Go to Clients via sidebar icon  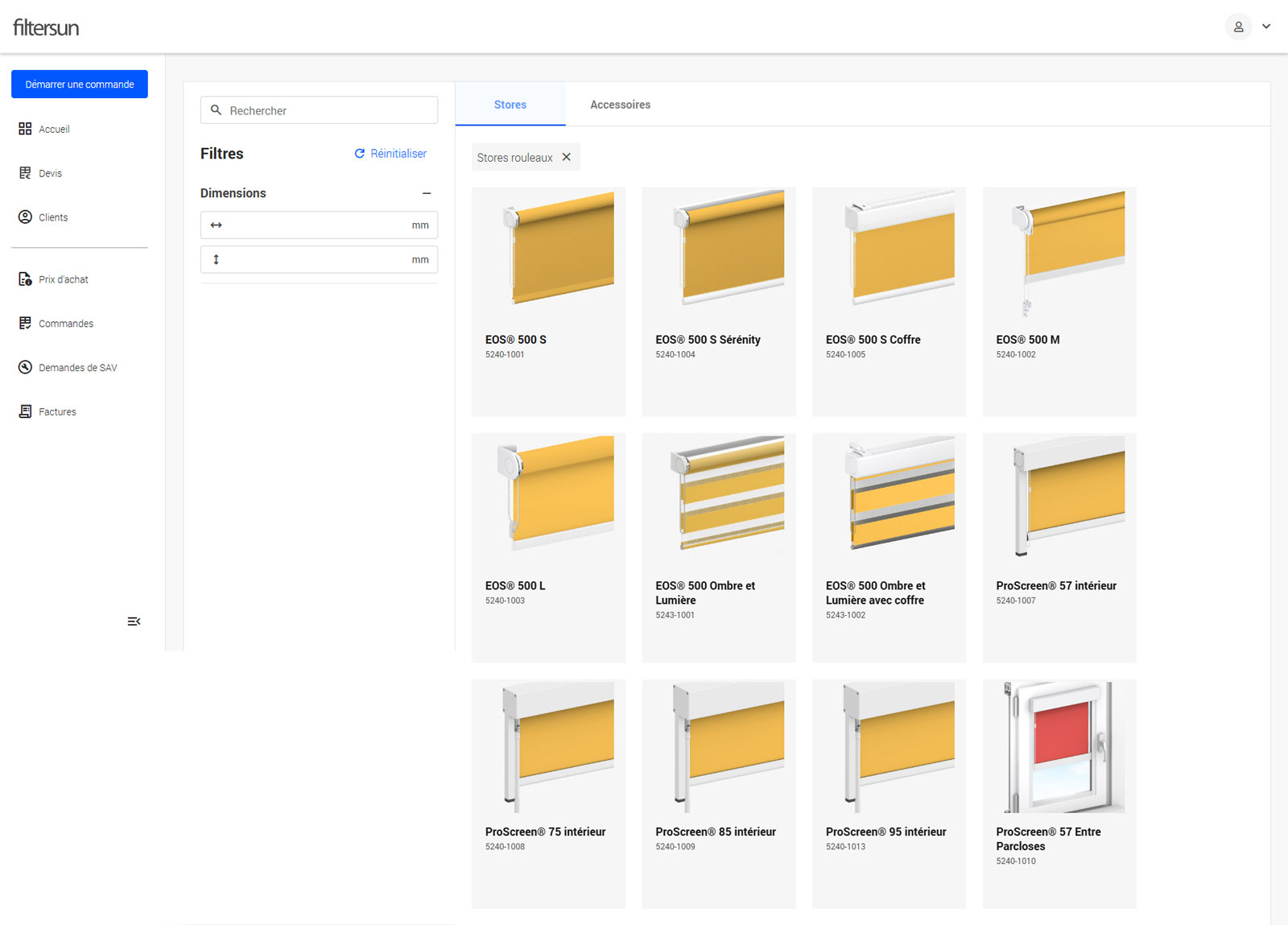25,217
